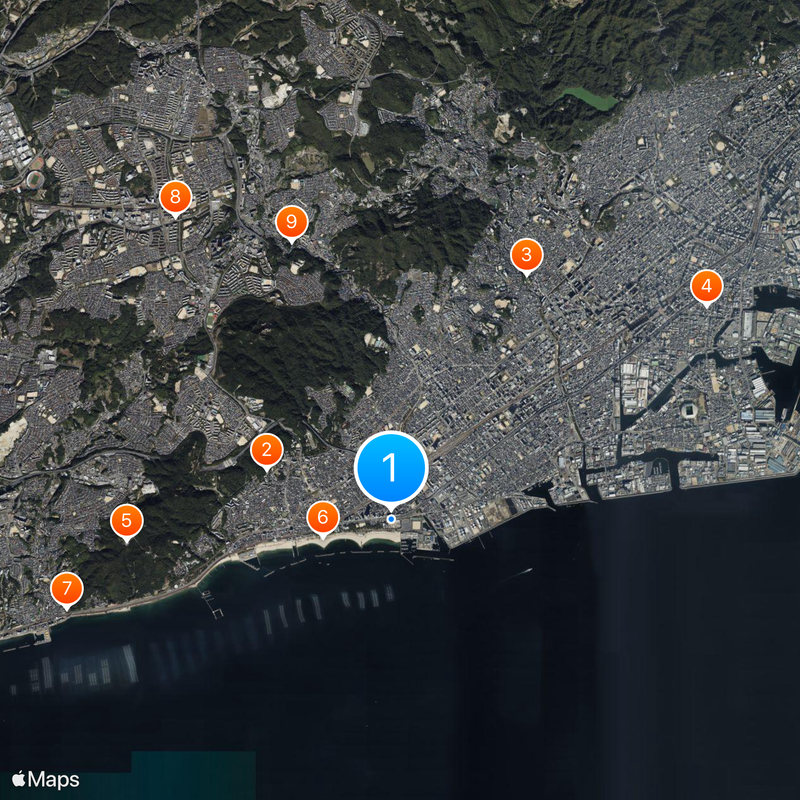Click orange pin 5 on the forested hill
The image size is (800, 800).
click(x=126, y=521)
